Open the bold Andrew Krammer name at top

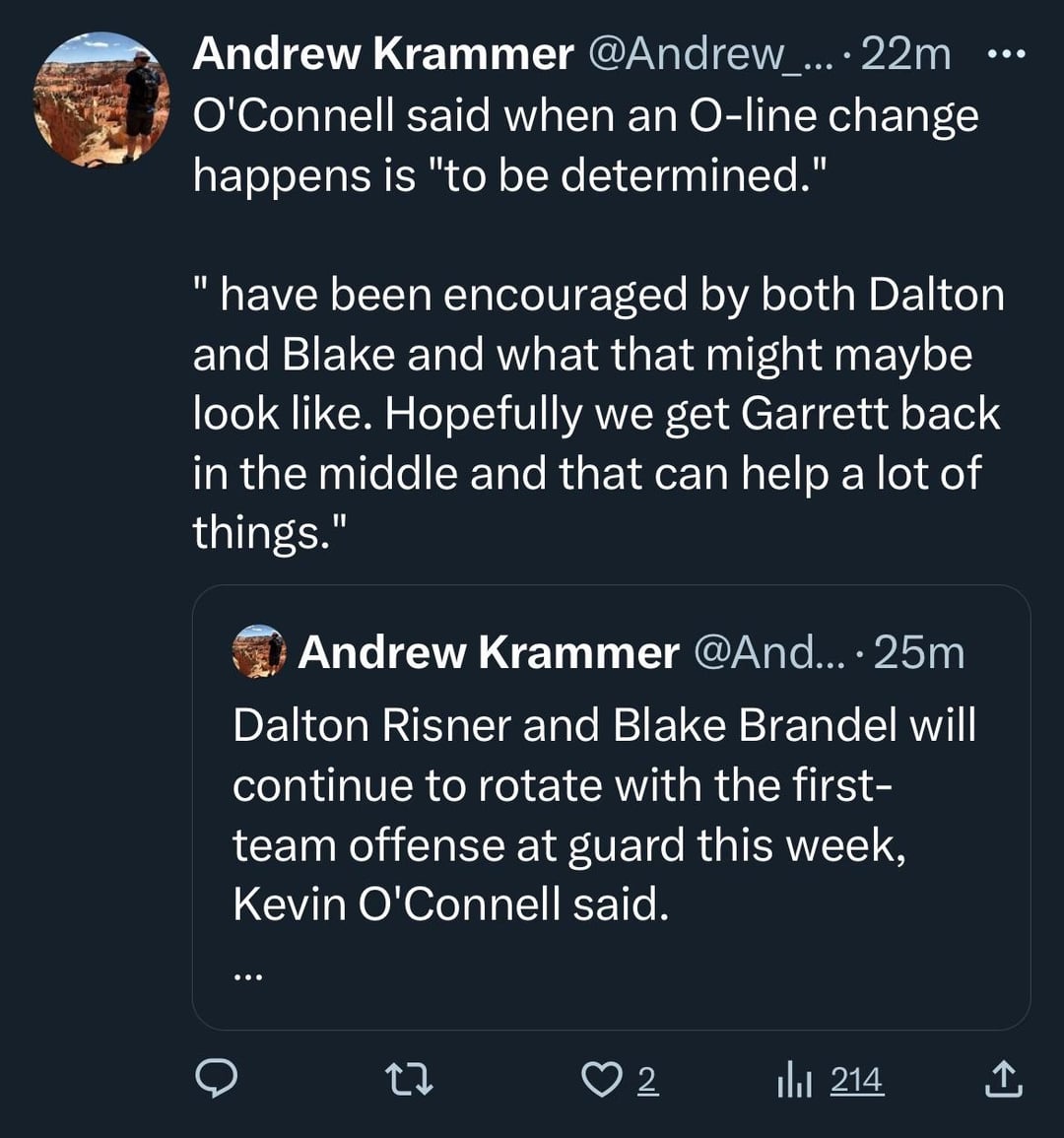(x=383, y=54)
